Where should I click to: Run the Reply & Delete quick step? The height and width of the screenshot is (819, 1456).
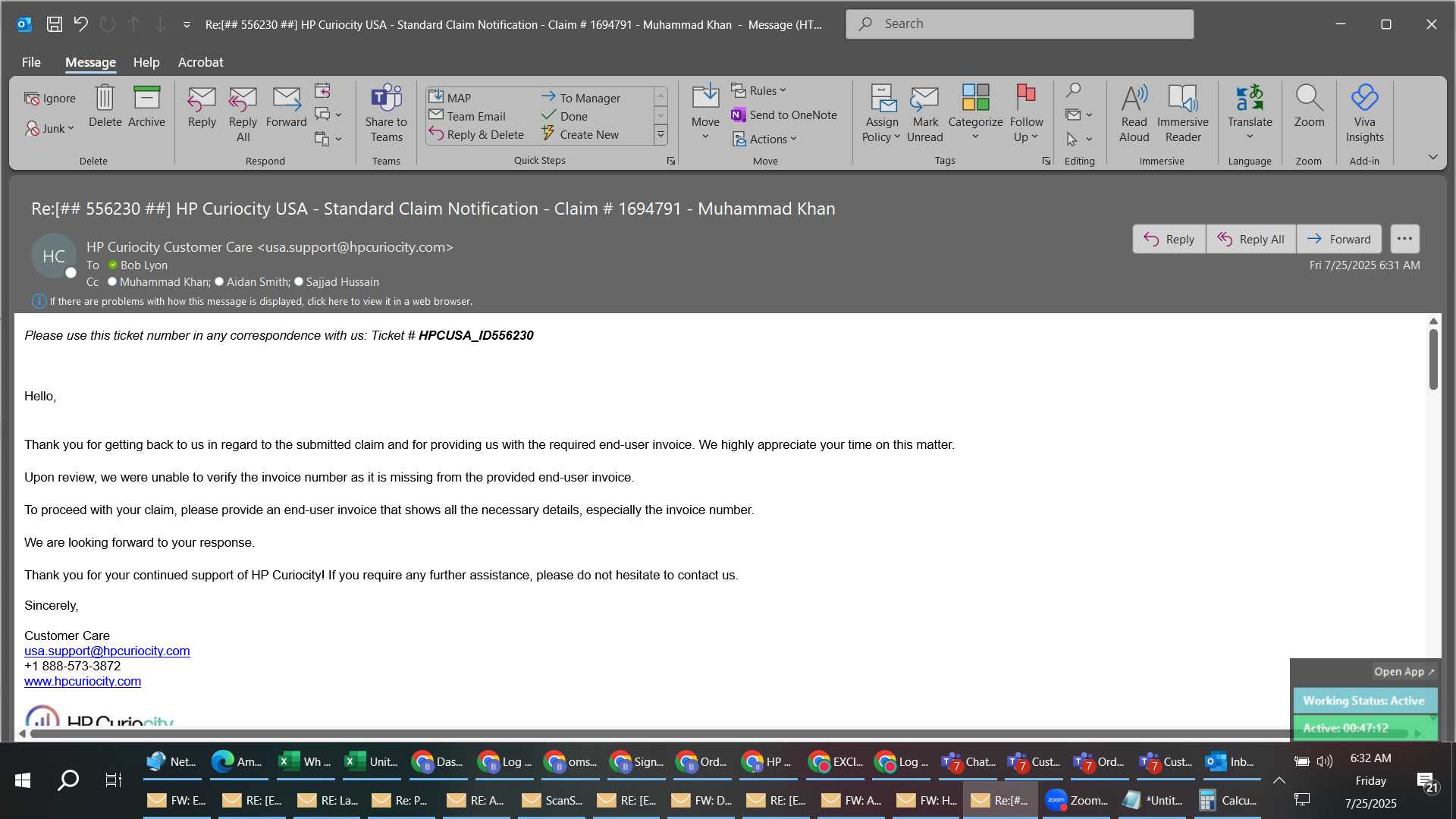tap(476, 134)
